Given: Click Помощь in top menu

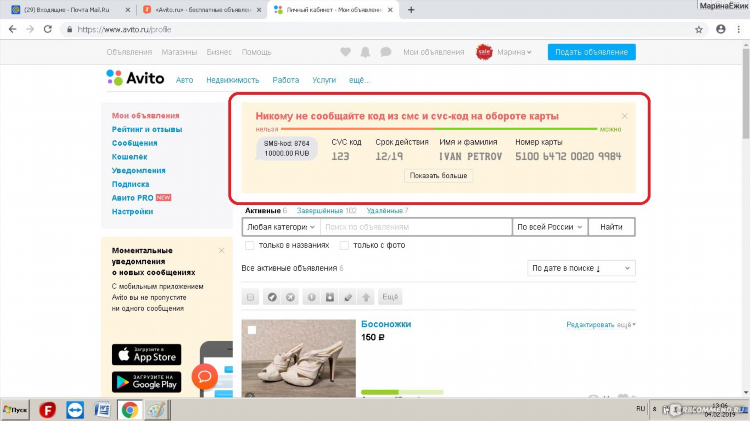Looking at the screenshot, I should coord(256,52).
